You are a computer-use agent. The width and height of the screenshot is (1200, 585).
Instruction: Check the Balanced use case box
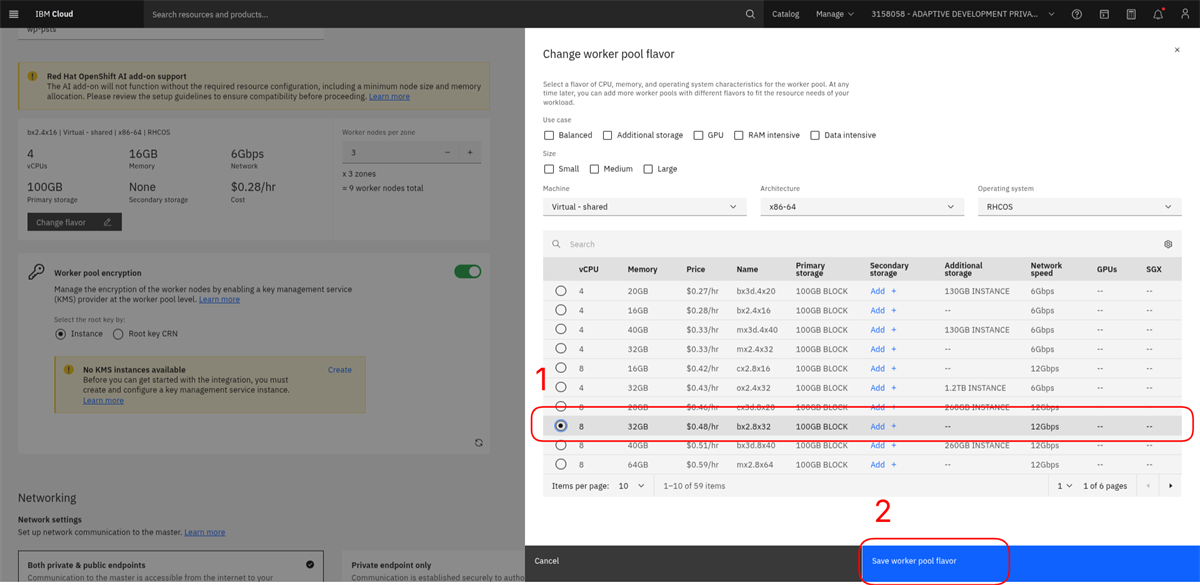[x=549, y=135]
